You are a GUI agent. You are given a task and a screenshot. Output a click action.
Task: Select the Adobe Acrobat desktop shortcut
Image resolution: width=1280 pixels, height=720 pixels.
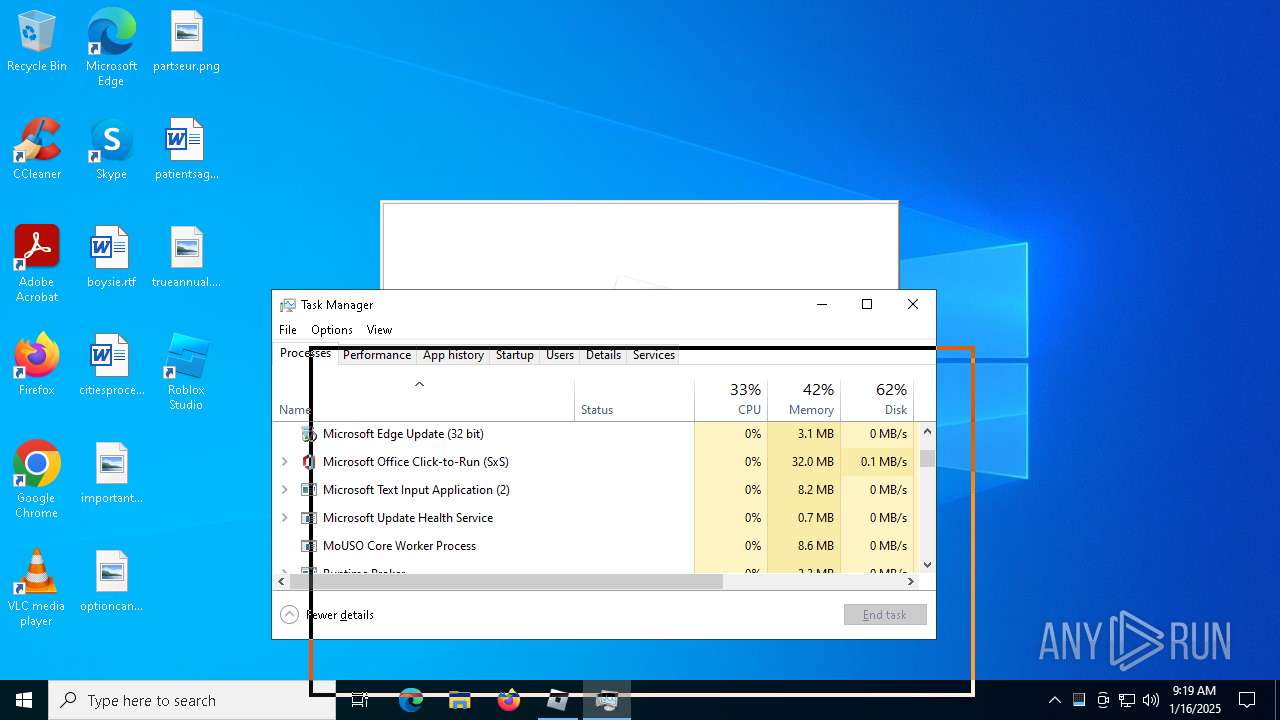point(37,264)
